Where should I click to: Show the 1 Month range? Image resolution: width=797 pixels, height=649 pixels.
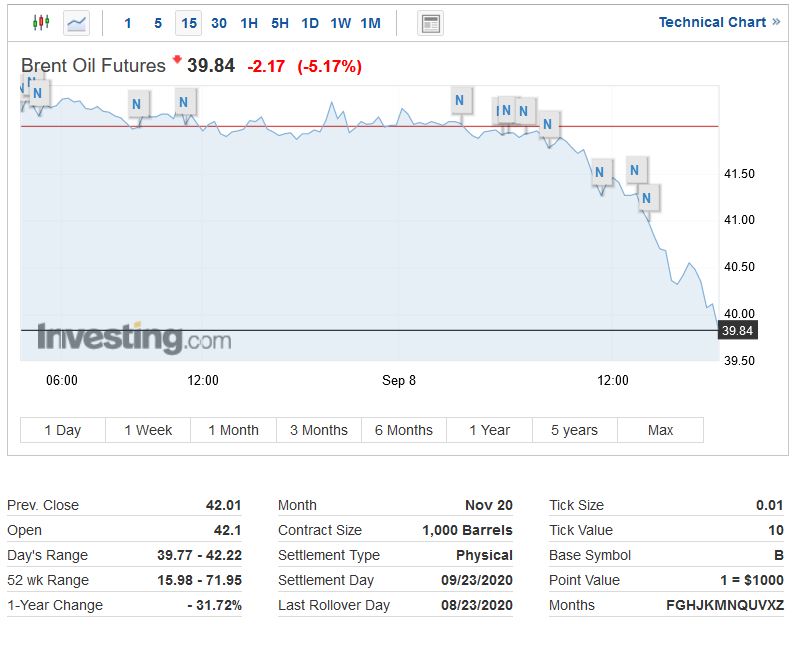click(233, 430)
